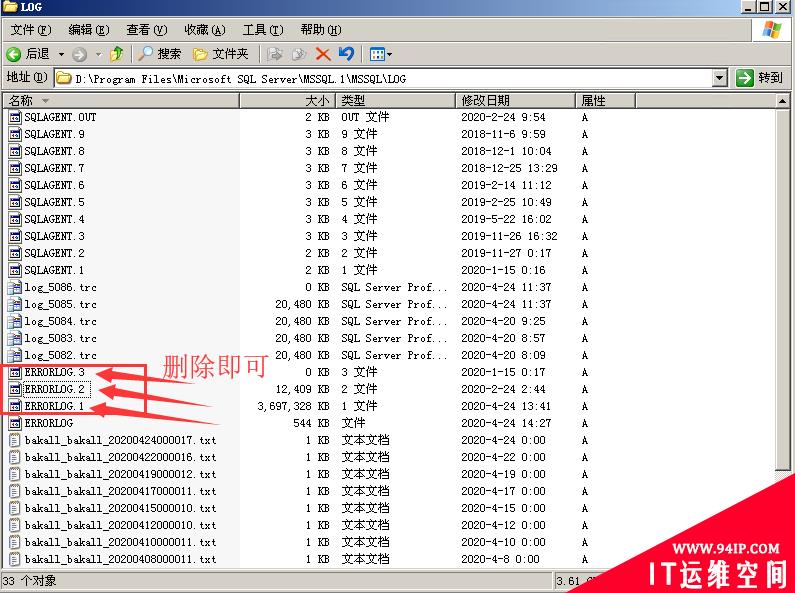Select the log_5085.trc trace file icon
Viewport: 795px width, 593px height.
point(15,304)
